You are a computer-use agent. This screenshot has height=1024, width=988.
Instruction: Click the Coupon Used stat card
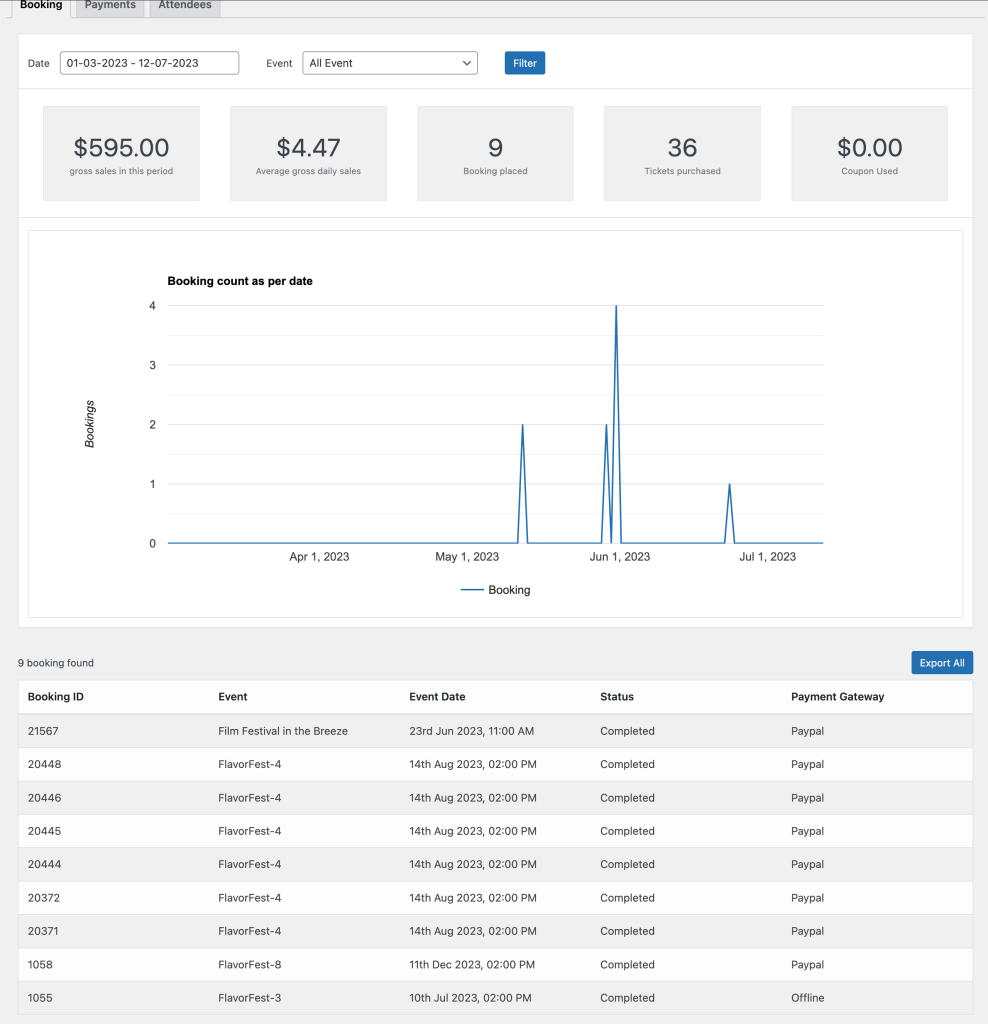click(869, 154)
